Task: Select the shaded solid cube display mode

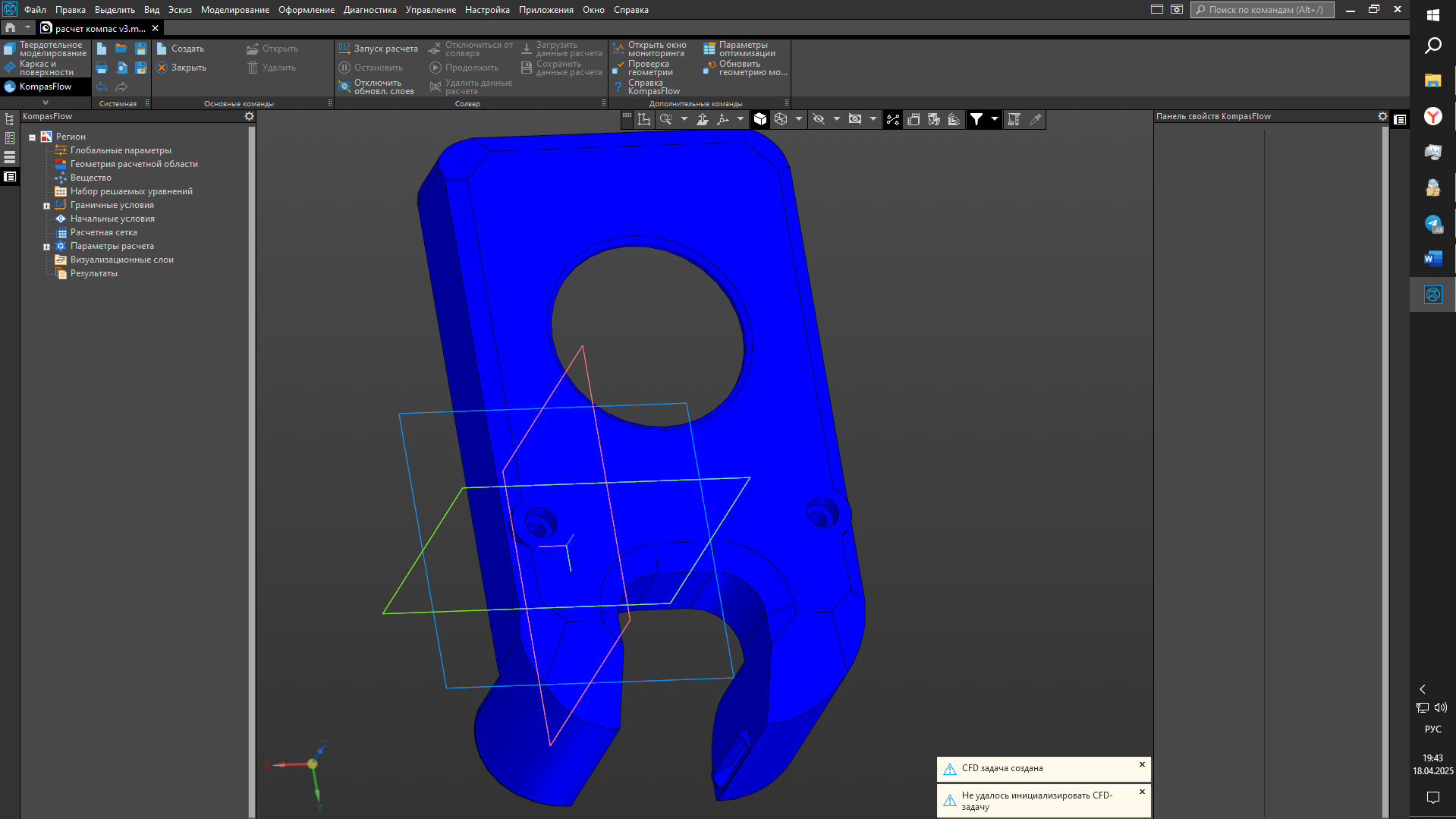Action: tap(760, 119)
